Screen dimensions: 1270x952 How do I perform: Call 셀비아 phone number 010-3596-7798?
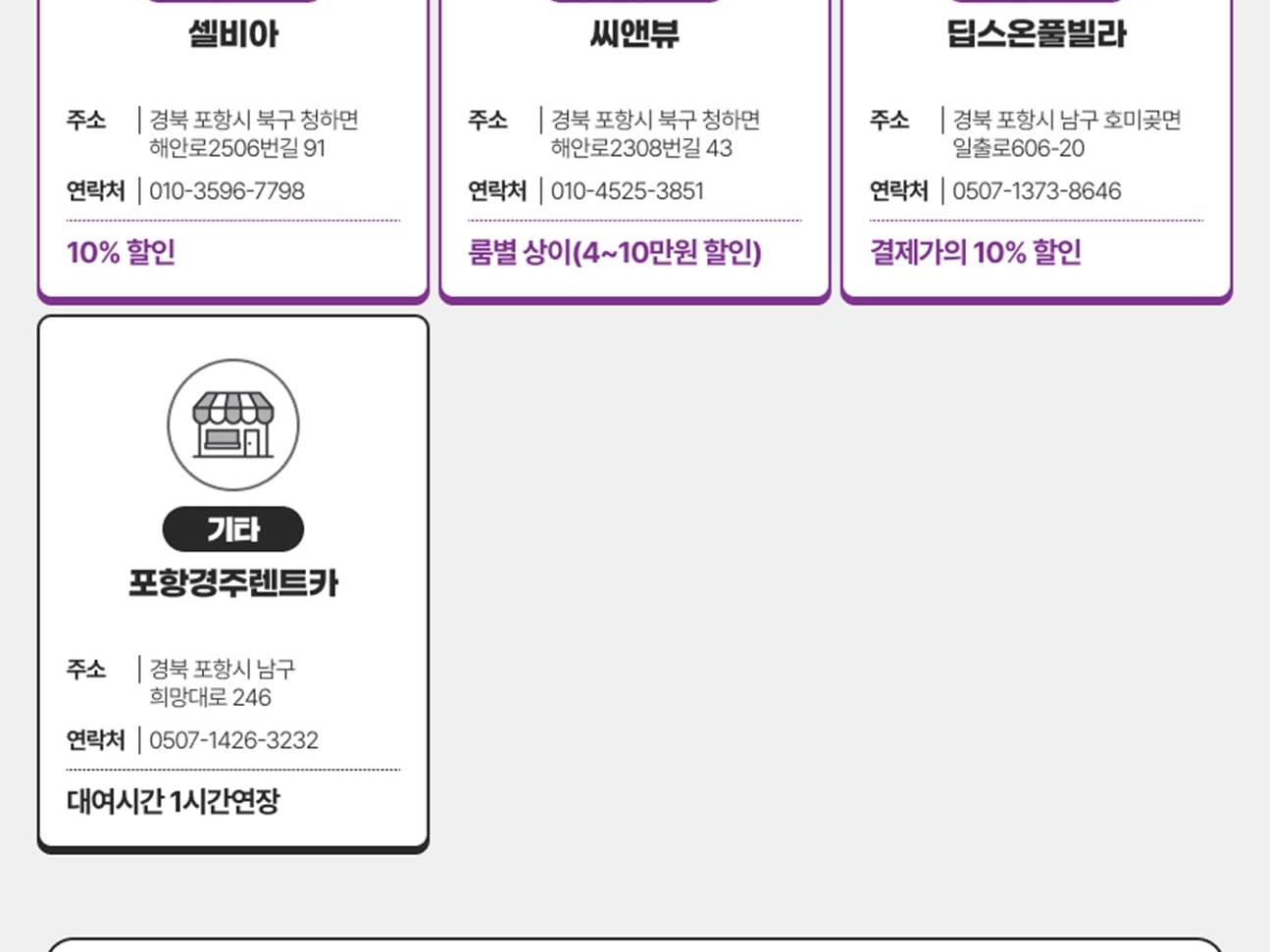227,191
